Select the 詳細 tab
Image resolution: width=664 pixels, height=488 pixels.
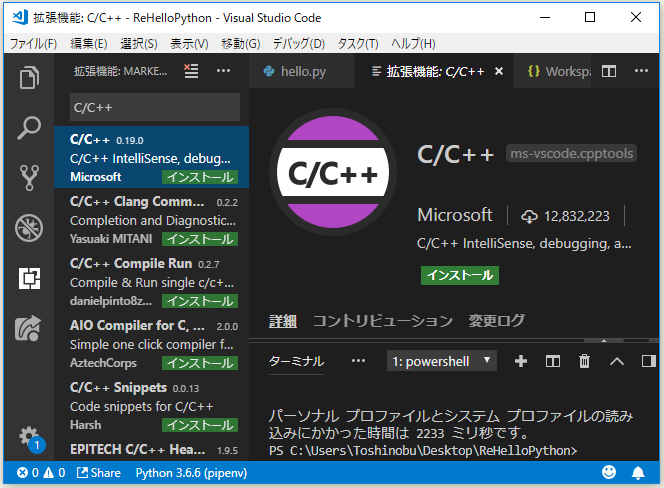point(283,321)
